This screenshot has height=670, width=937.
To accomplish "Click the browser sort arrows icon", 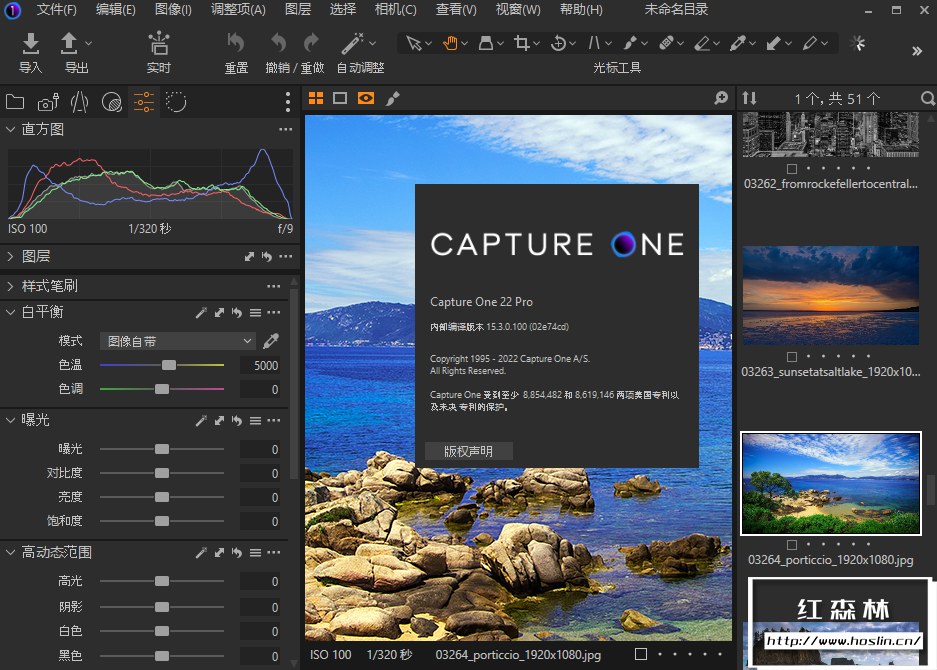I will pos(749,98).
